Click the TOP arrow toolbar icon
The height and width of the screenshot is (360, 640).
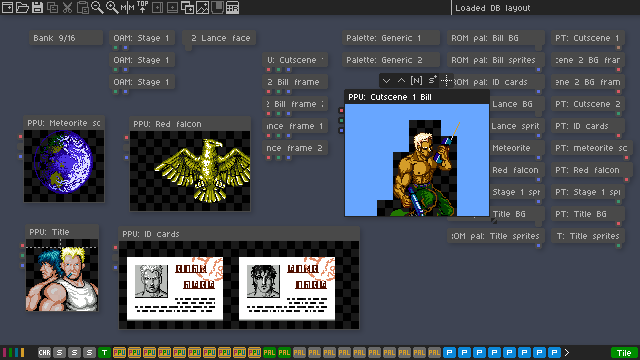pos(142,7)
